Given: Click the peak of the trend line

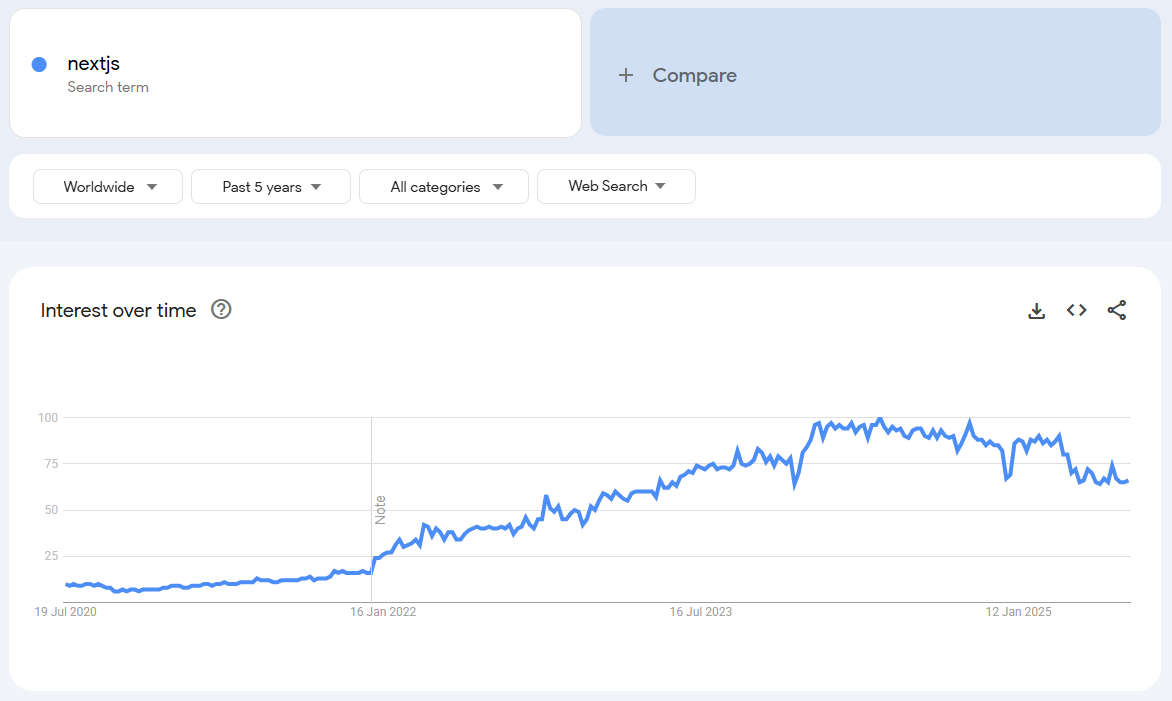Looking at the screenshot, I should click(x=879, y=417).
